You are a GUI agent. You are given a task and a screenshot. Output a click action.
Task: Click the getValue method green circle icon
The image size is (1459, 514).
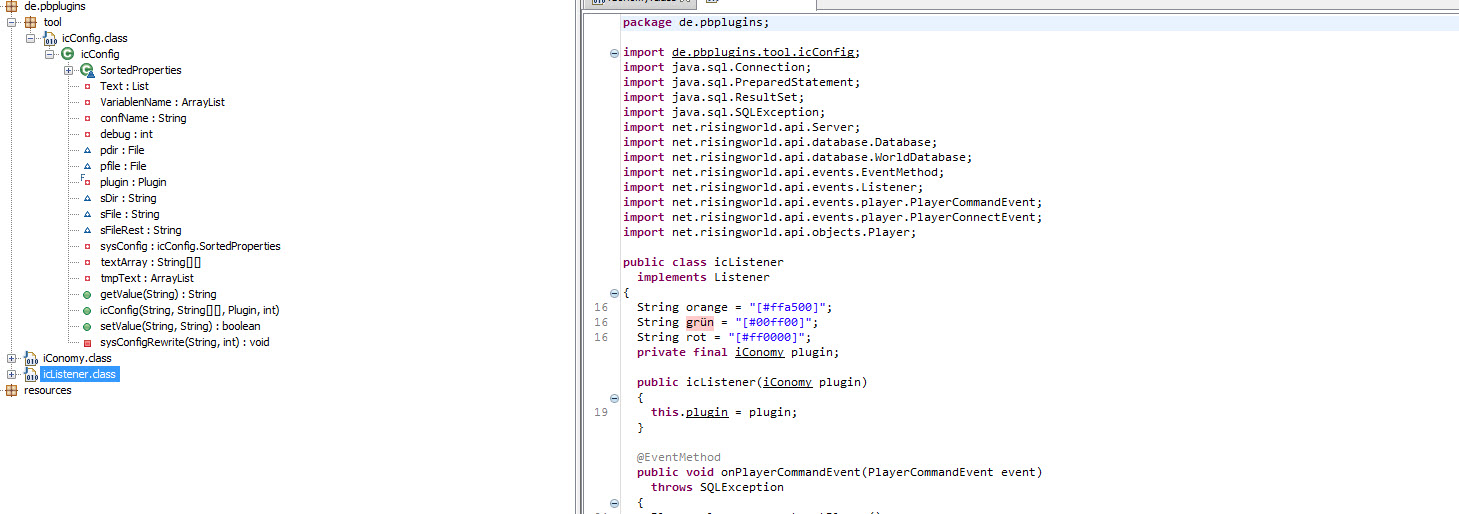pyautogui.click(x=87, y=294)
